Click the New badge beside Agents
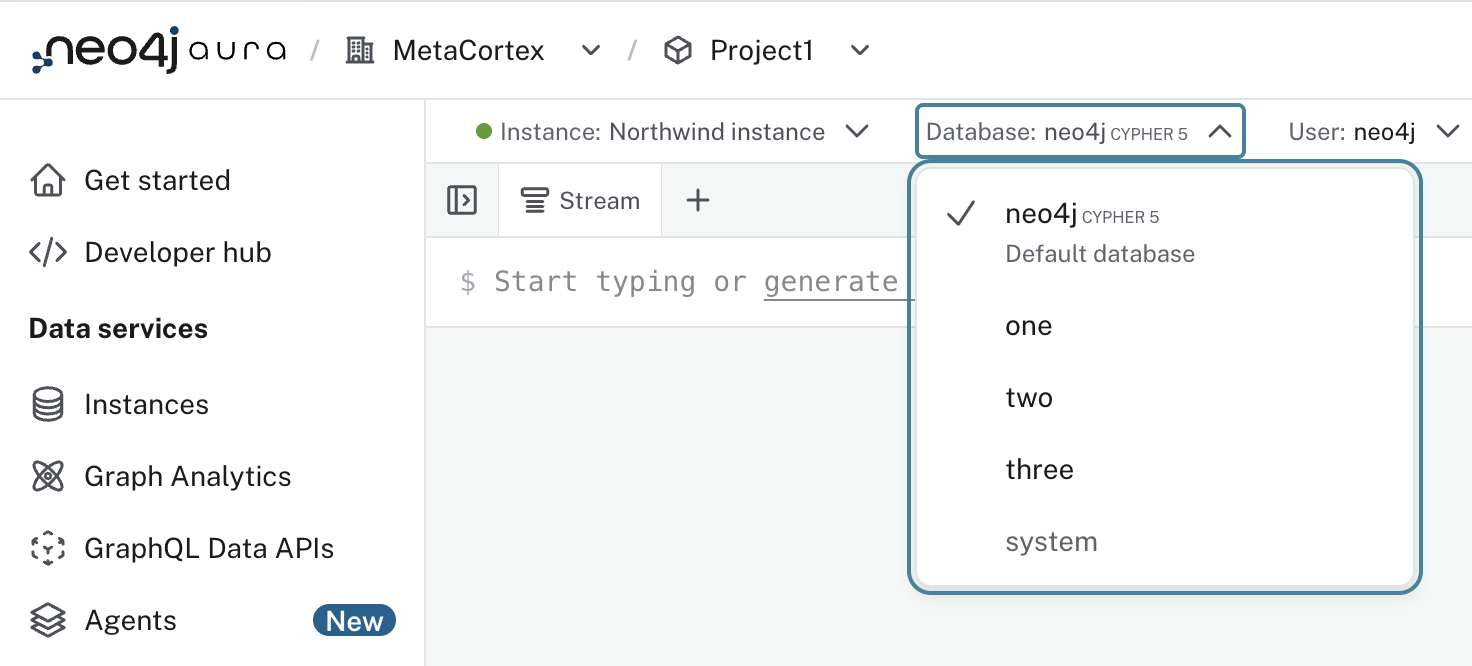Screen dimensions: 1472x666 (x=354, y=621)
